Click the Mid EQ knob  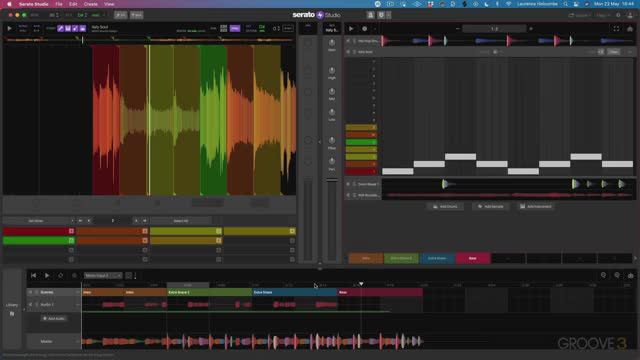click(332, 91)
